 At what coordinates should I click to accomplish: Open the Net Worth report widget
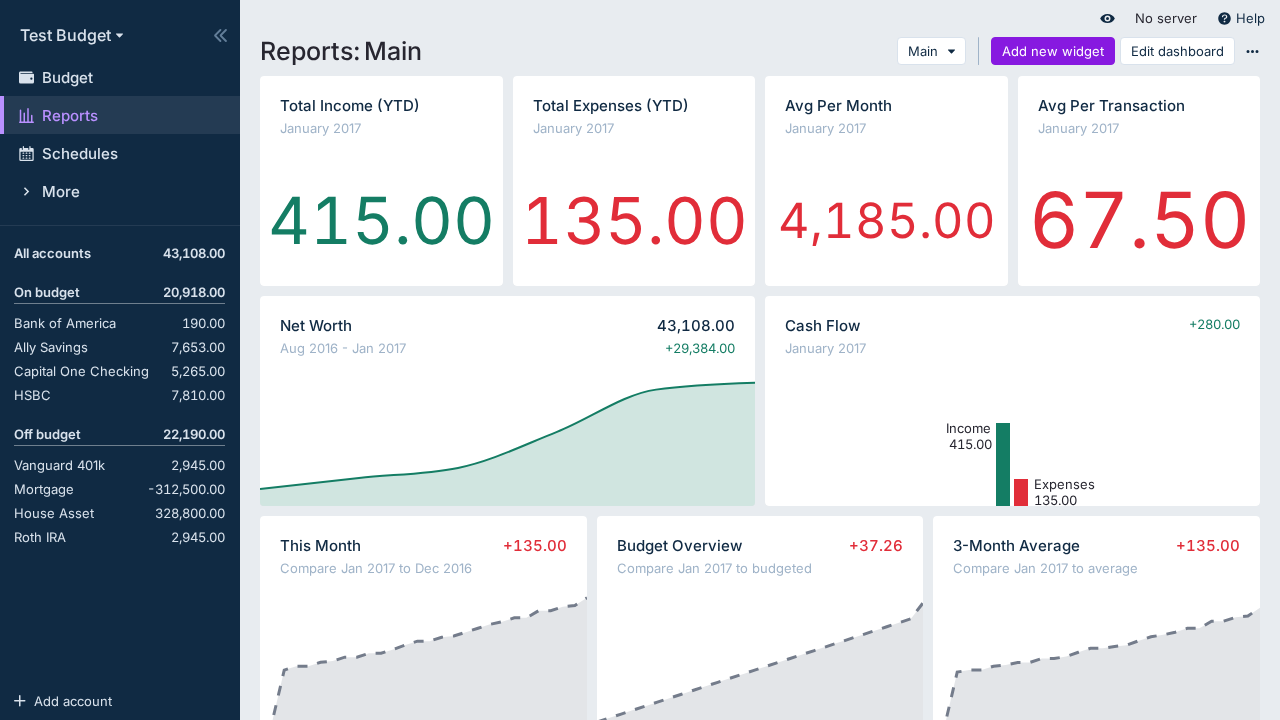click(315, 325)
